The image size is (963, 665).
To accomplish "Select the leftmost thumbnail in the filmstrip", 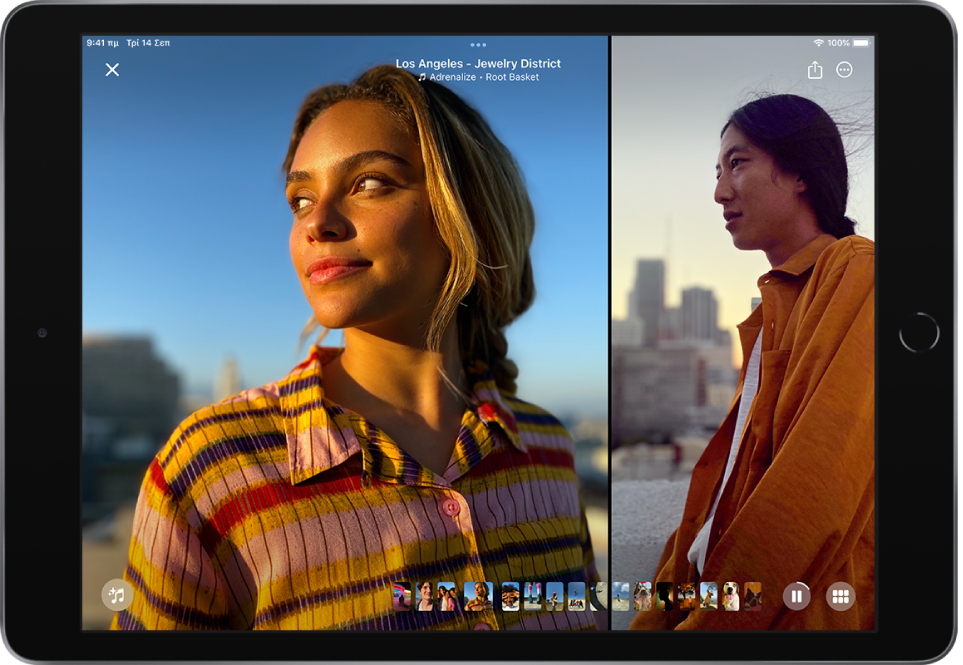I will coord(402,597).
